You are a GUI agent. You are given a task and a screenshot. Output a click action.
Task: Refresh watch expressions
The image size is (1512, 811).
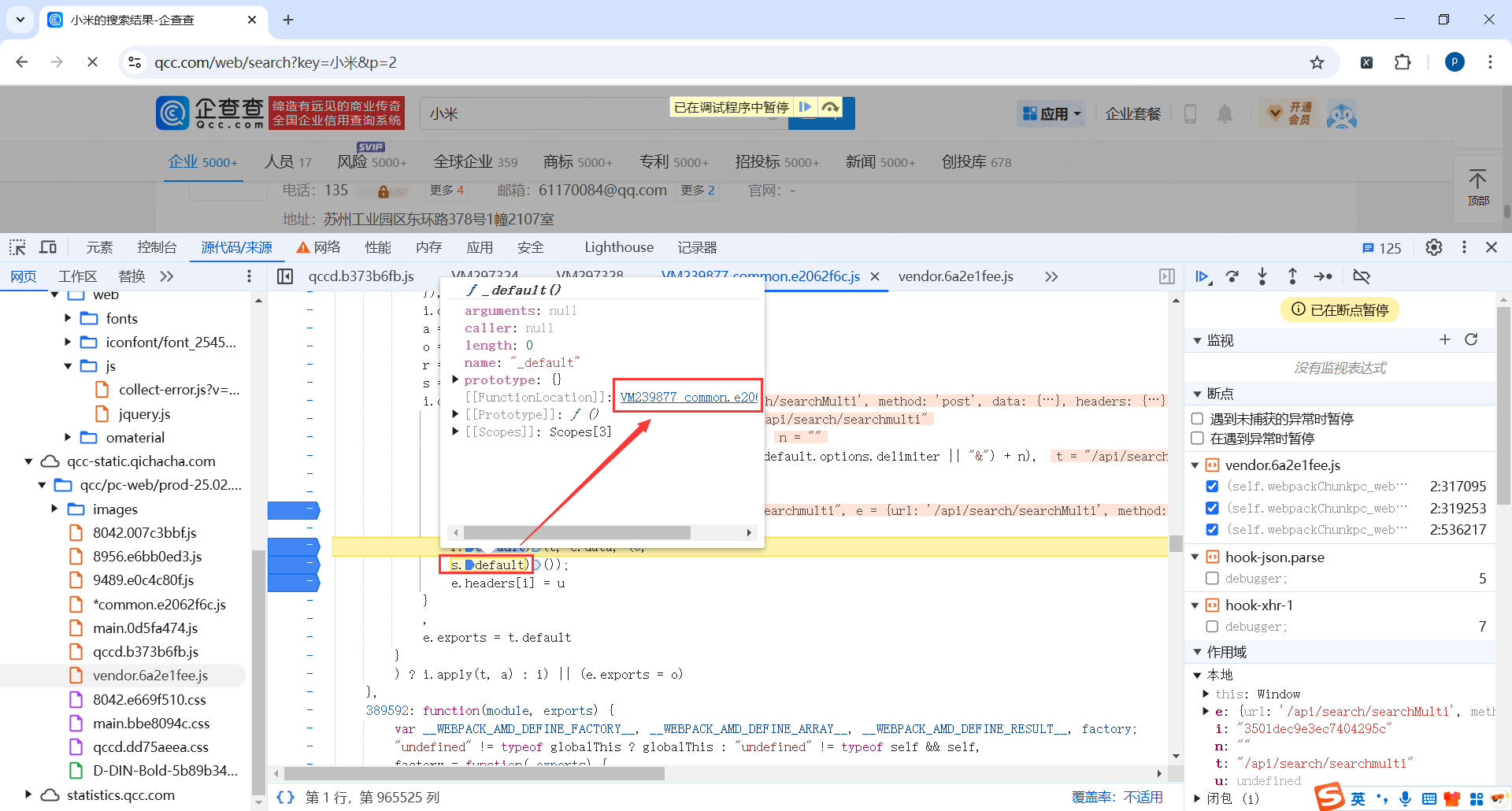pyautogui.click(x=1471, y=339)
